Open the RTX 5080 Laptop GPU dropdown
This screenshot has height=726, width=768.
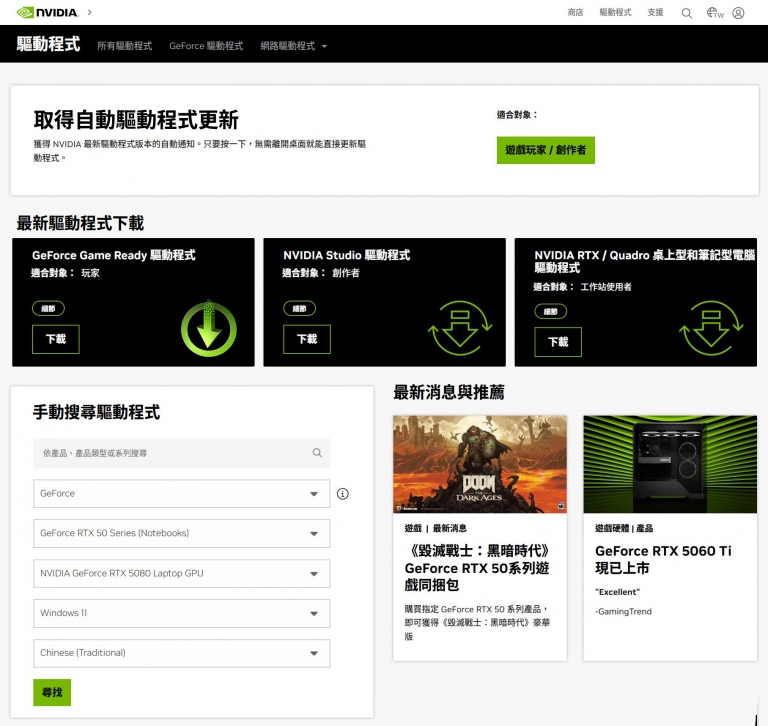point(182,573)
